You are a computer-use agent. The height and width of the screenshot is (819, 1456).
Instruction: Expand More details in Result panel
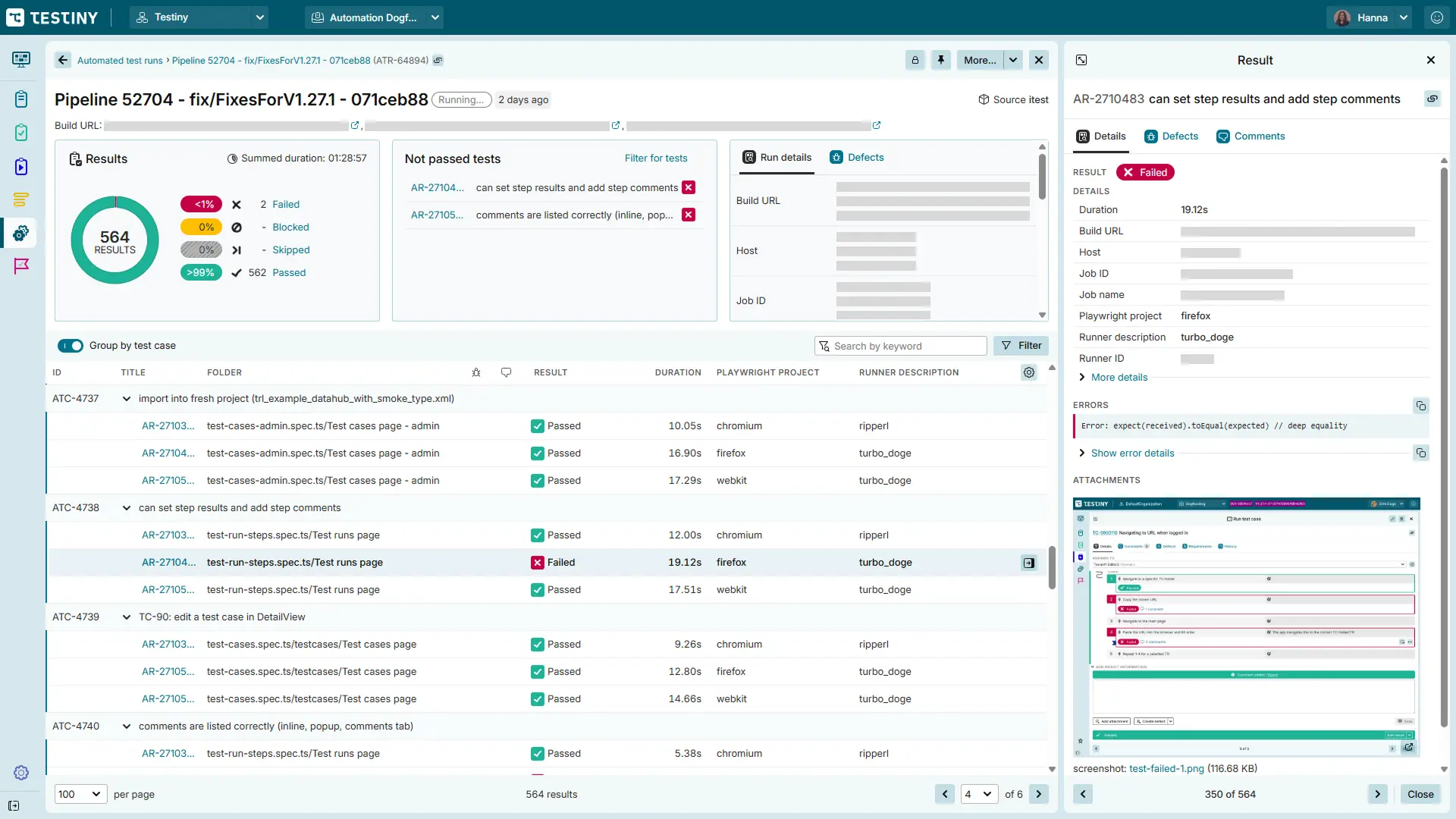click(x=1119, y=377)
